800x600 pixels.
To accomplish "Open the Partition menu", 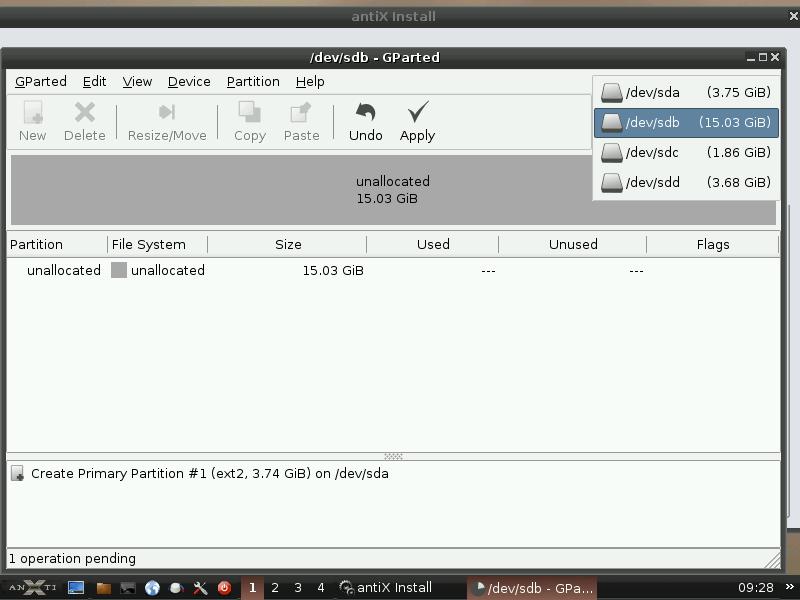I will (x=253, y=82).
